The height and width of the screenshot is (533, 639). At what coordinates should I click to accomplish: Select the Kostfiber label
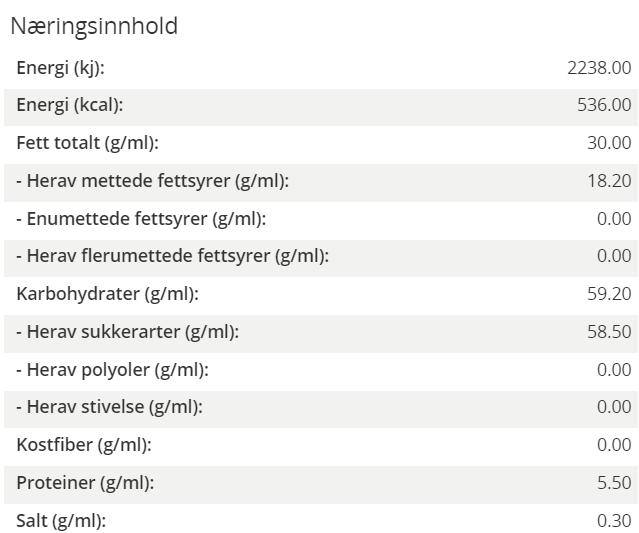point(84,445)
